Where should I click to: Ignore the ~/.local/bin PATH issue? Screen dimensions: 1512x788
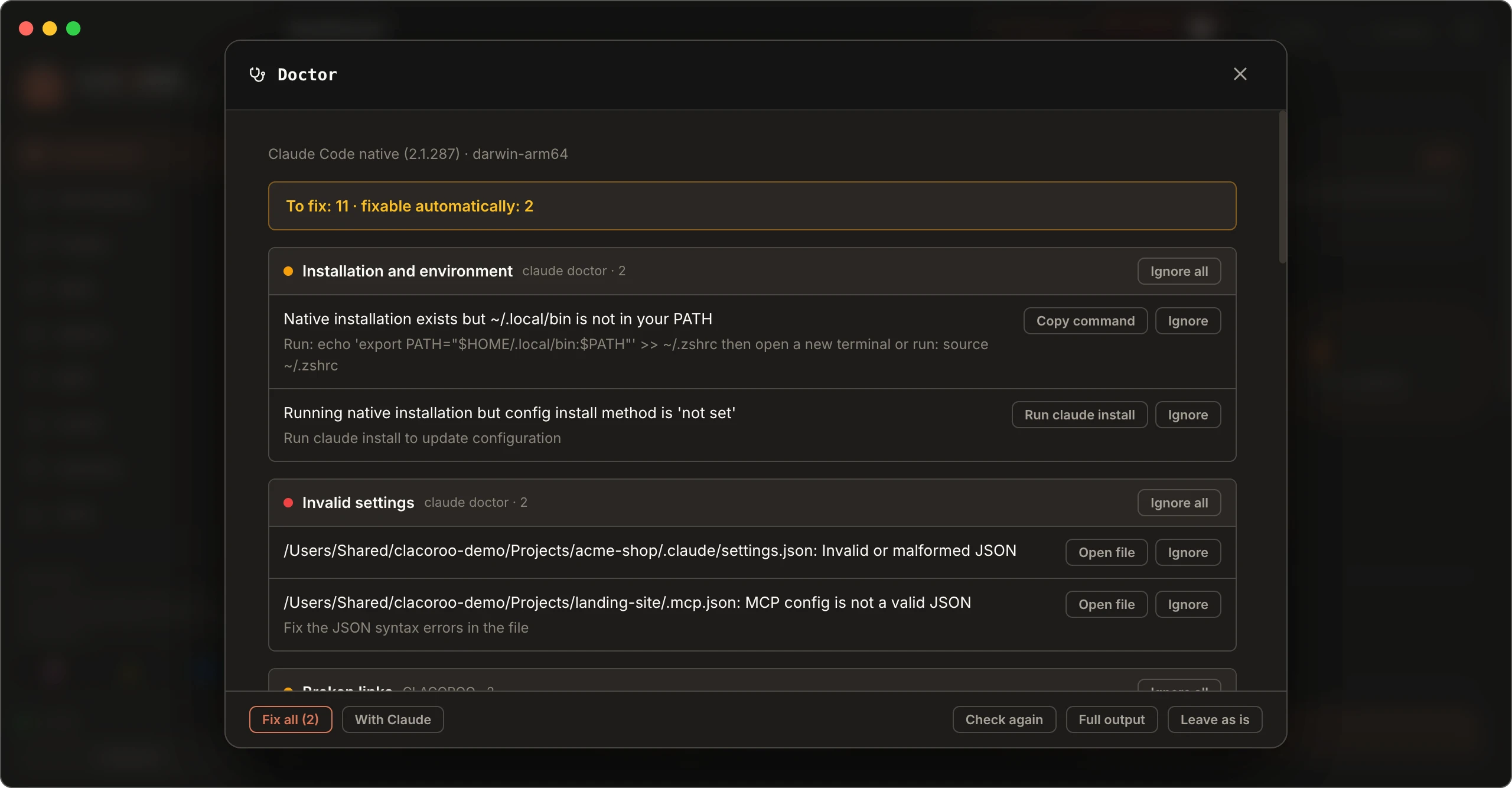coord(1188,321)
